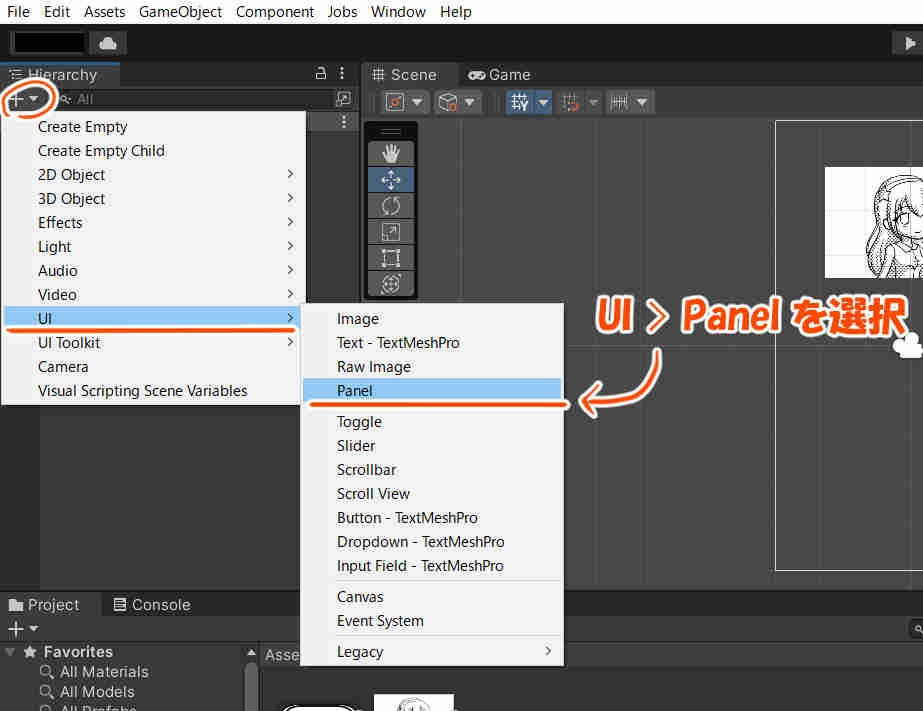Open the File menu
Screen dimensions: 923x711
(18, 12)
